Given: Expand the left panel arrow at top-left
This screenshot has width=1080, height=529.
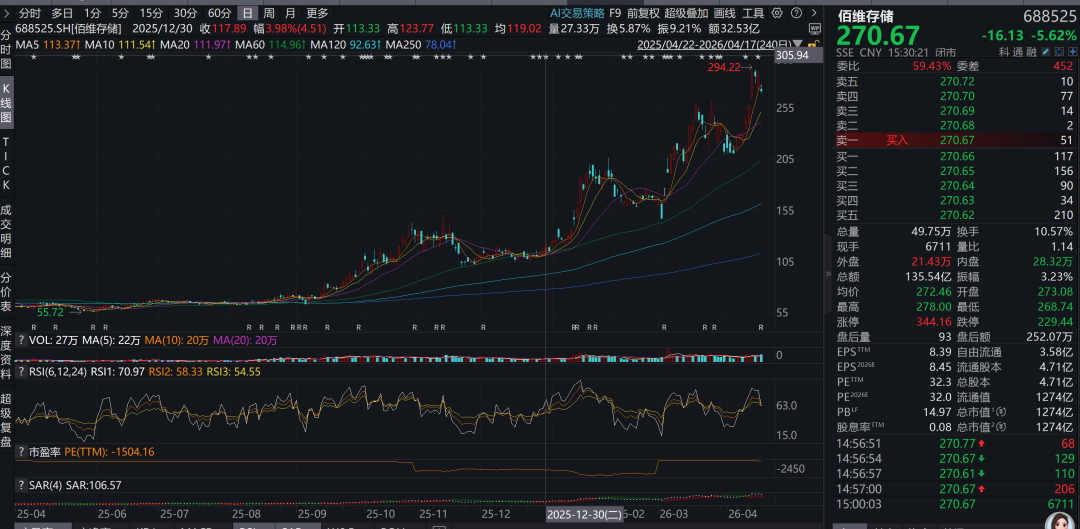Looking at the screenshot, I should click(x=6, y=13).
